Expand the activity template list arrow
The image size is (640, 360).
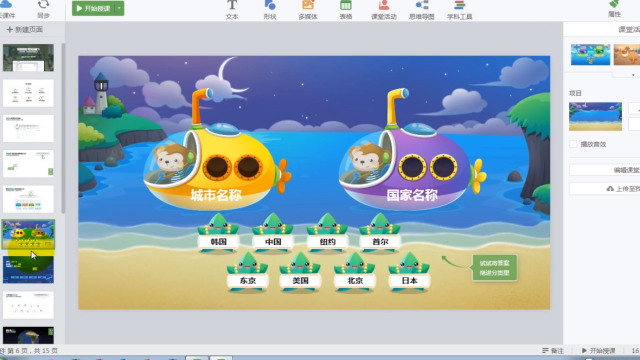tap(633, 75)
